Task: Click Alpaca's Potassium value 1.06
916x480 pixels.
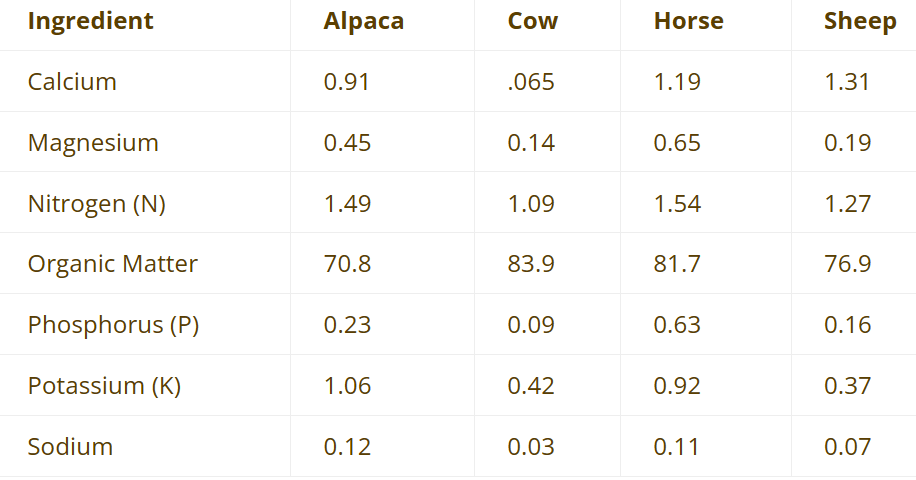Action: point(347,386)
